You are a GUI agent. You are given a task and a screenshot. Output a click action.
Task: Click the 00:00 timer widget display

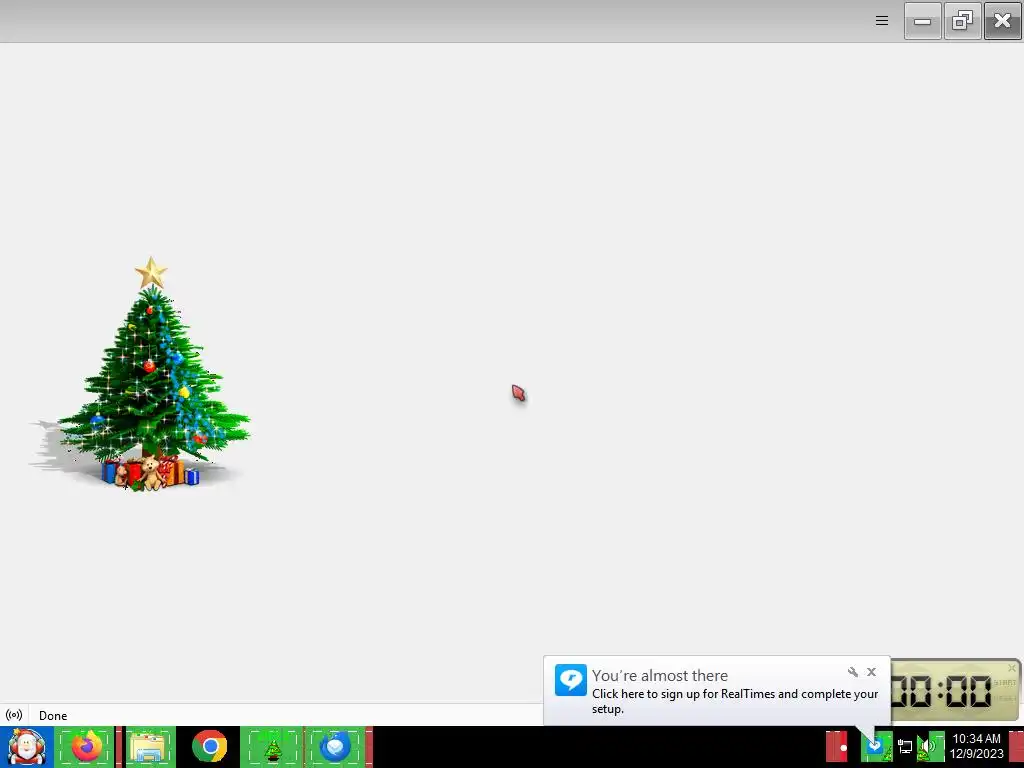pos(941,691)
